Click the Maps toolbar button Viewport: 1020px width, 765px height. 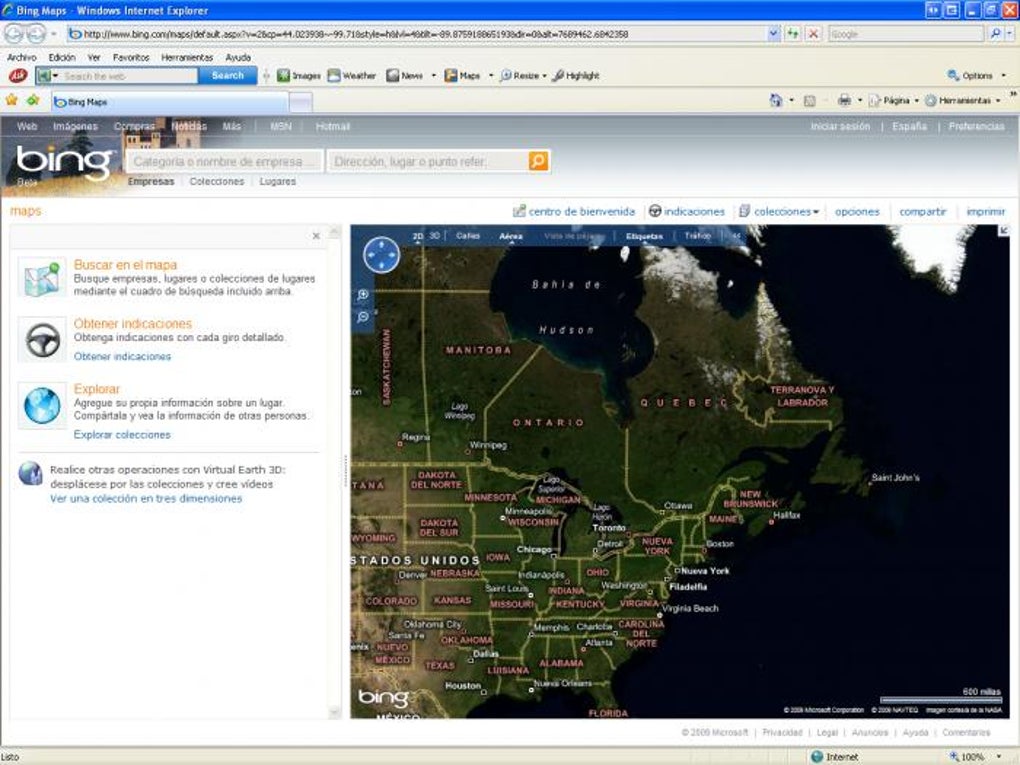pyautogui.click(x=462, y=76)
